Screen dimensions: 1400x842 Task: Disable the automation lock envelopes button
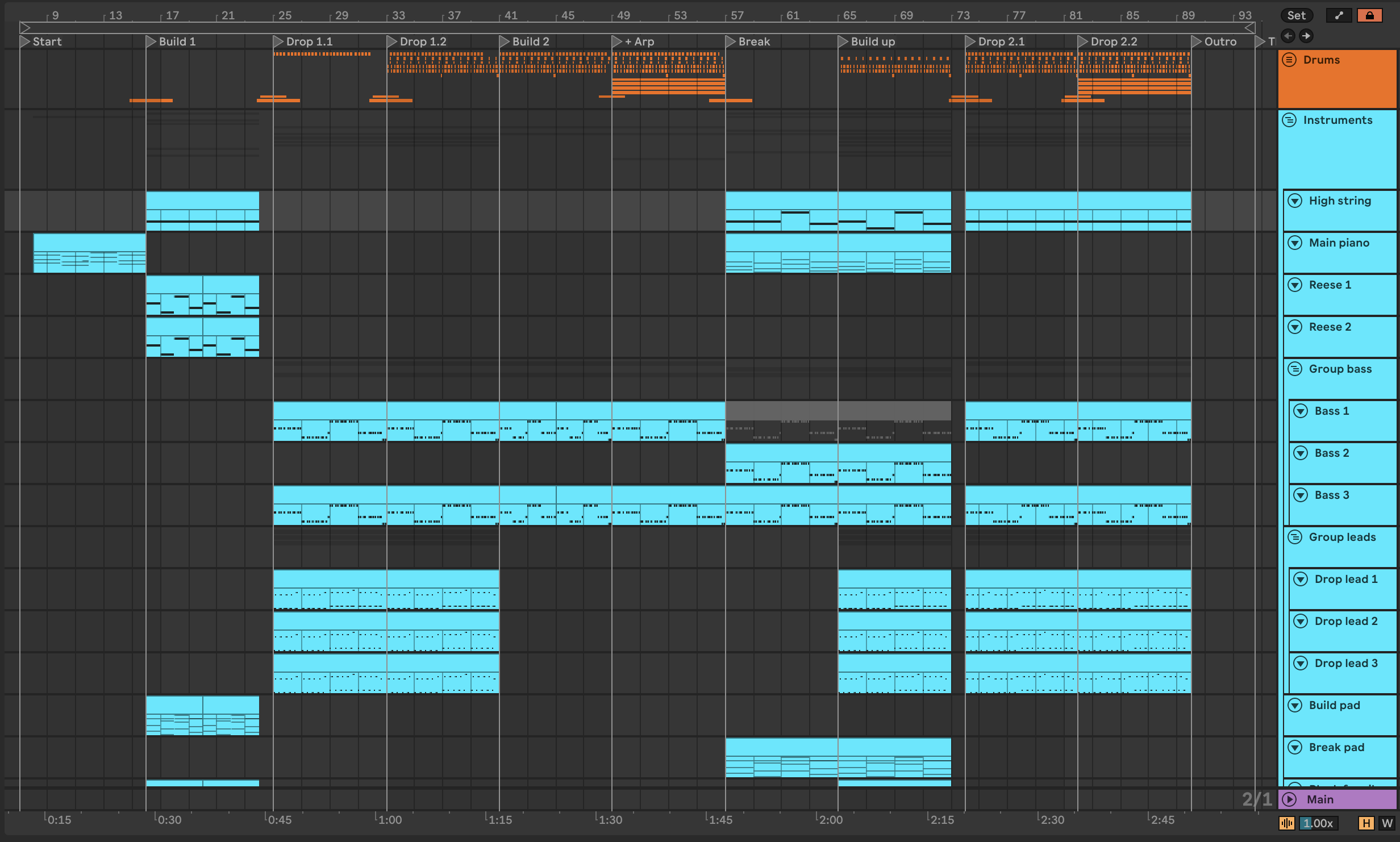[x=1369, y=15]
